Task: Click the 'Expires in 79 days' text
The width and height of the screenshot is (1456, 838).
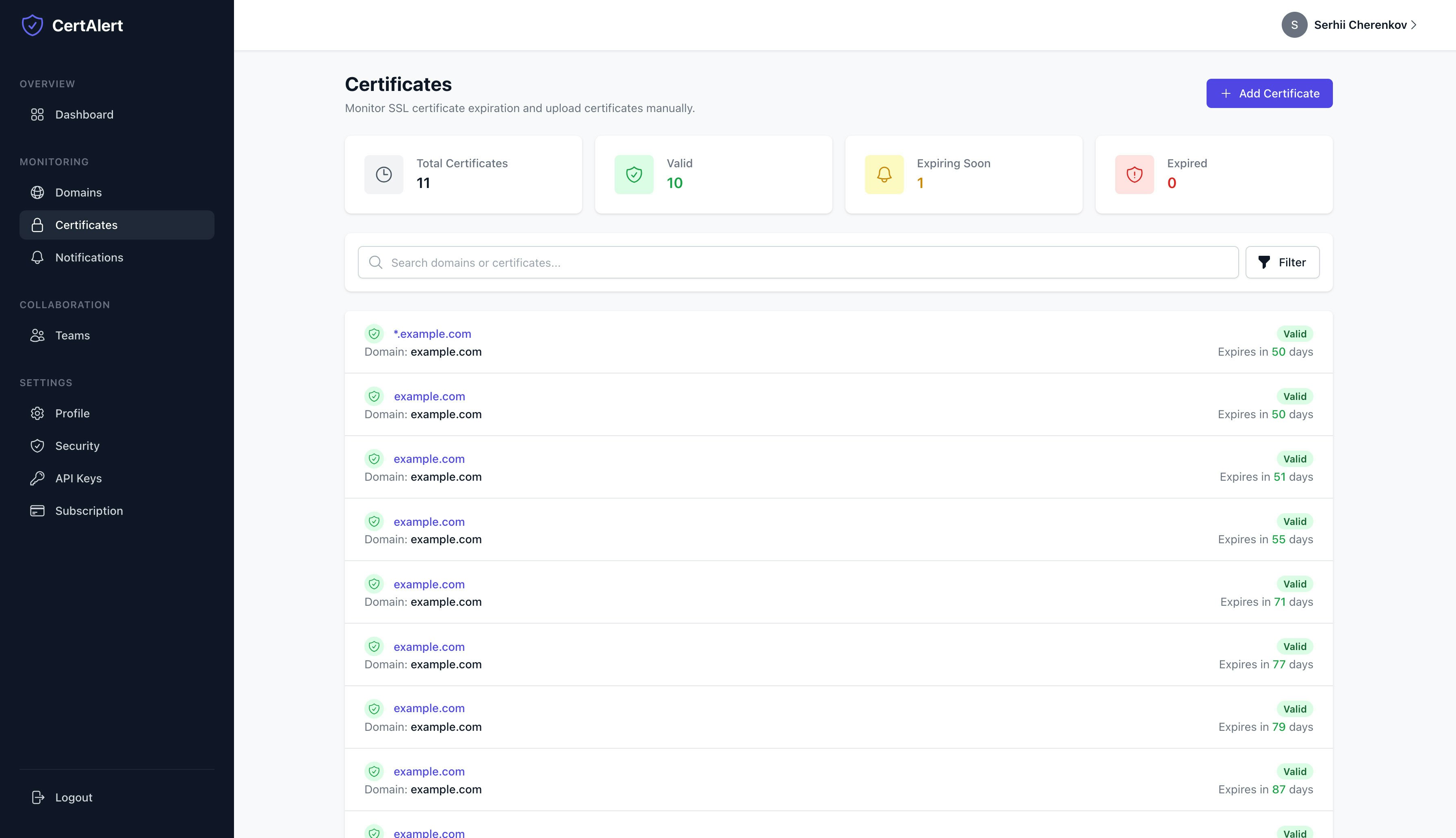Action: click(x=1265, y=727)
